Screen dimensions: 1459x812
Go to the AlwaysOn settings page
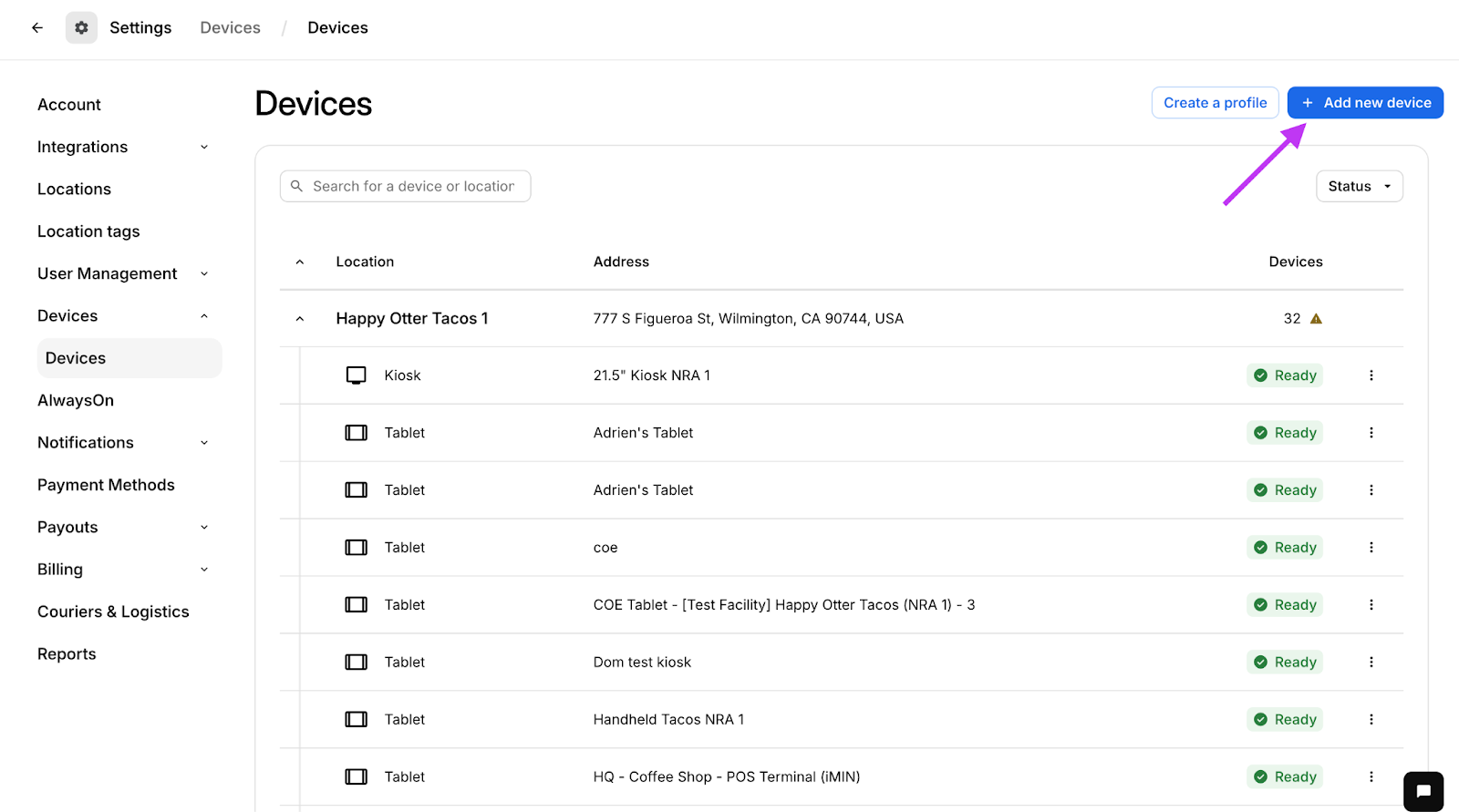[76, 400]
